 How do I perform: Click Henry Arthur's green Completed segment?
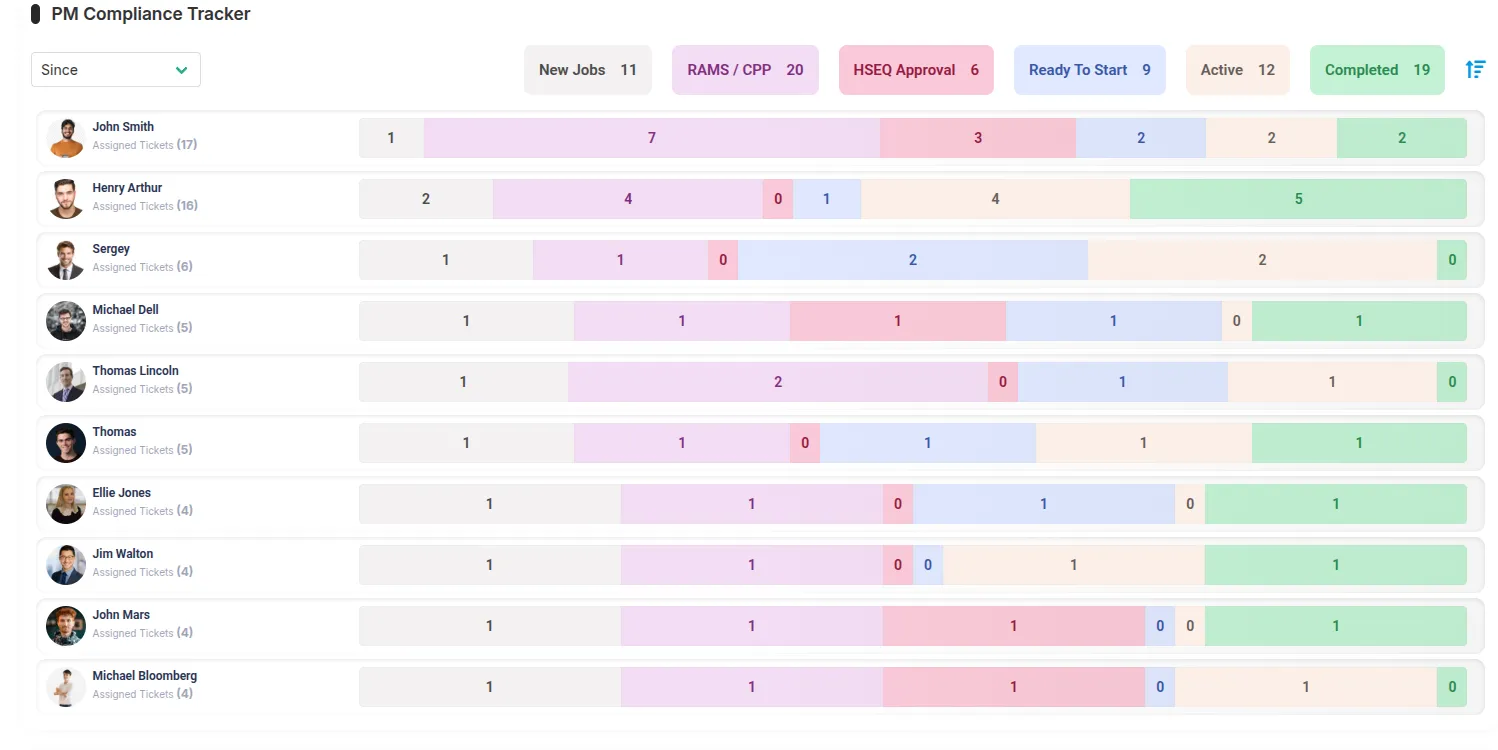1298,199
